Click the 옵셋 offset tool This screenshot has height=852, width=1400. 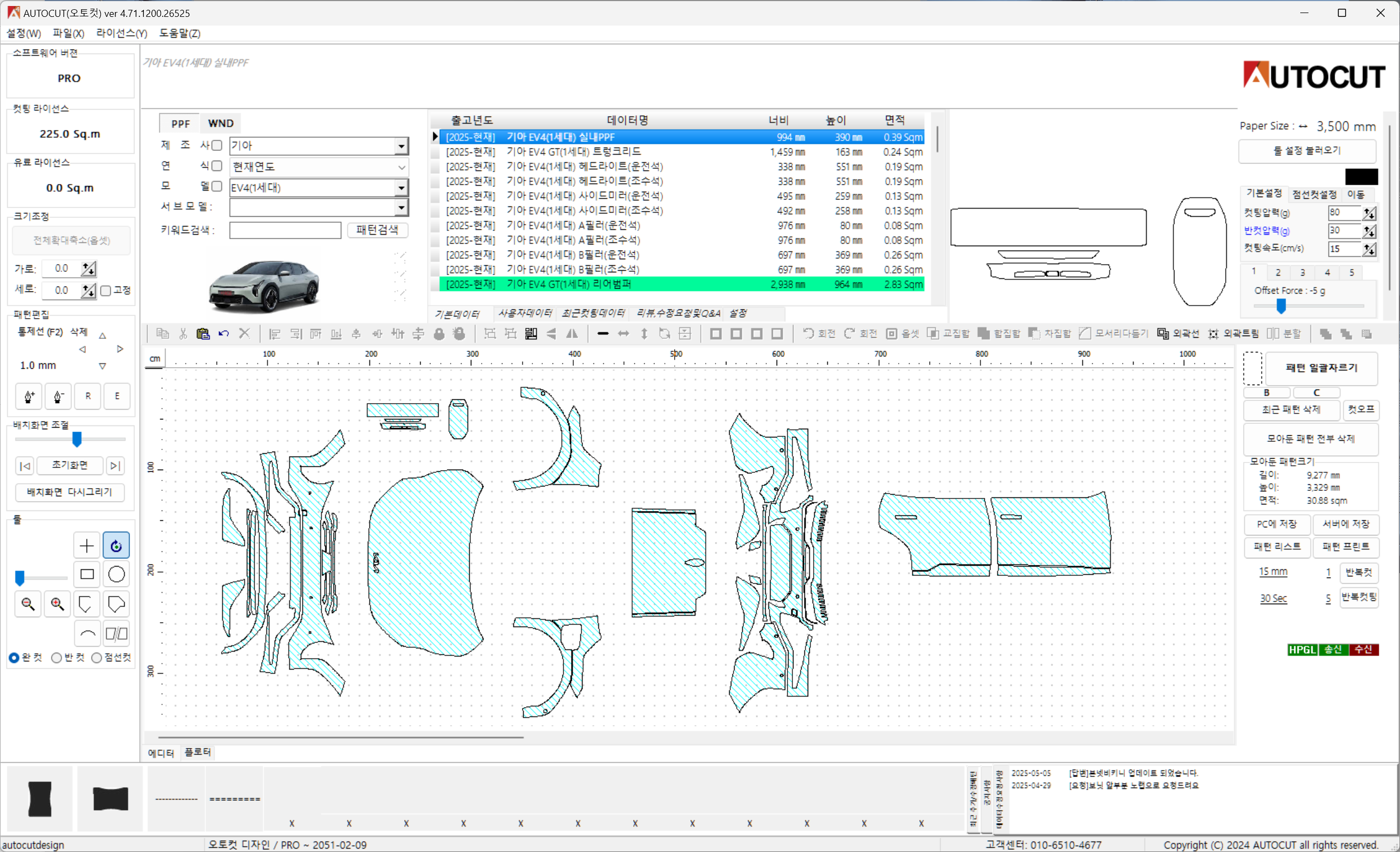pyautogui.click(x=903, y=333)
